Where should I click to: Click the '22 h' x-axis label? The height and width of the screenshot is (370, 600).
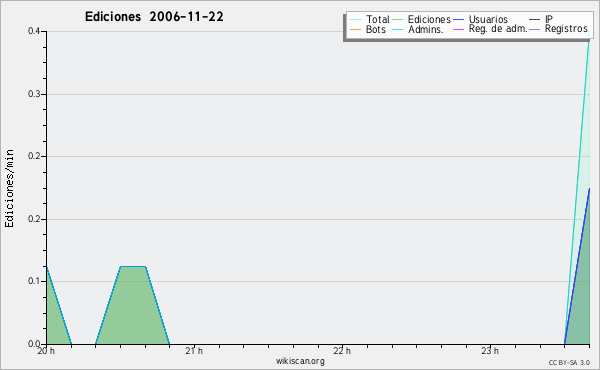(342, 351)
